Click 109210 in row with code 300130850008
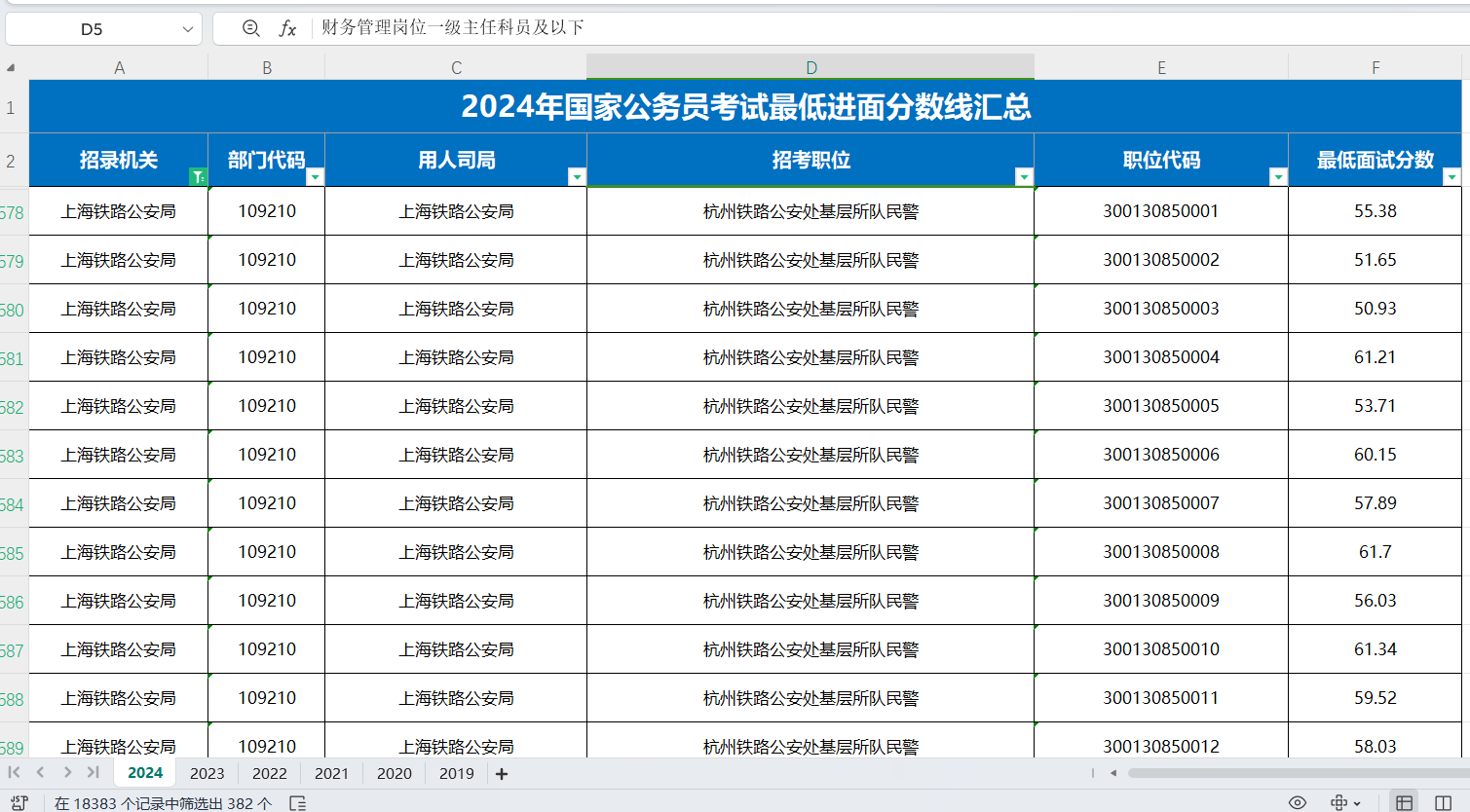Image resolution: width=1470 pixels, height=812 pixels. click(x=267, y=552)
